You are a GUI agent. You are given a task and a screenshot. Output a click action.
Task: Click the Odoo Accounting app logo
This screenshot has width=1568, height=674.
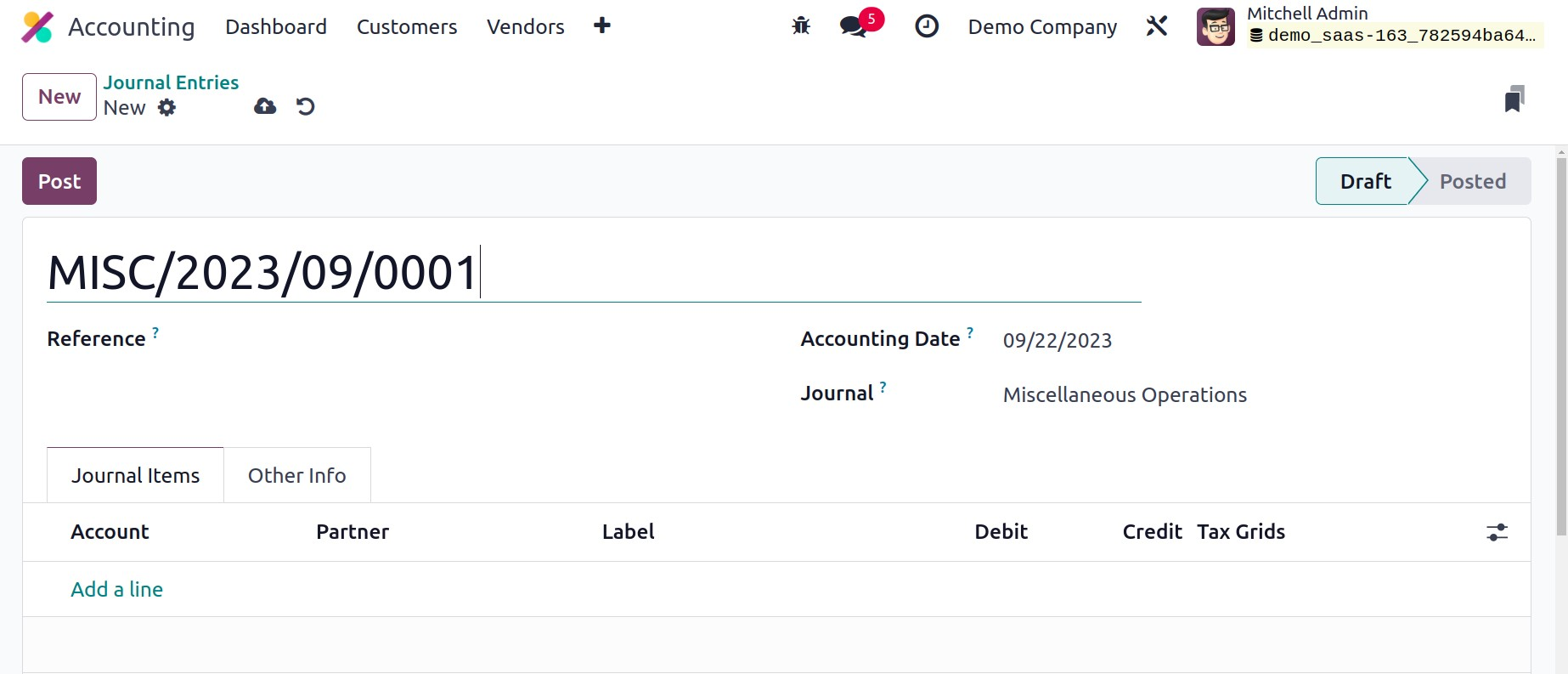click(37, 27)
